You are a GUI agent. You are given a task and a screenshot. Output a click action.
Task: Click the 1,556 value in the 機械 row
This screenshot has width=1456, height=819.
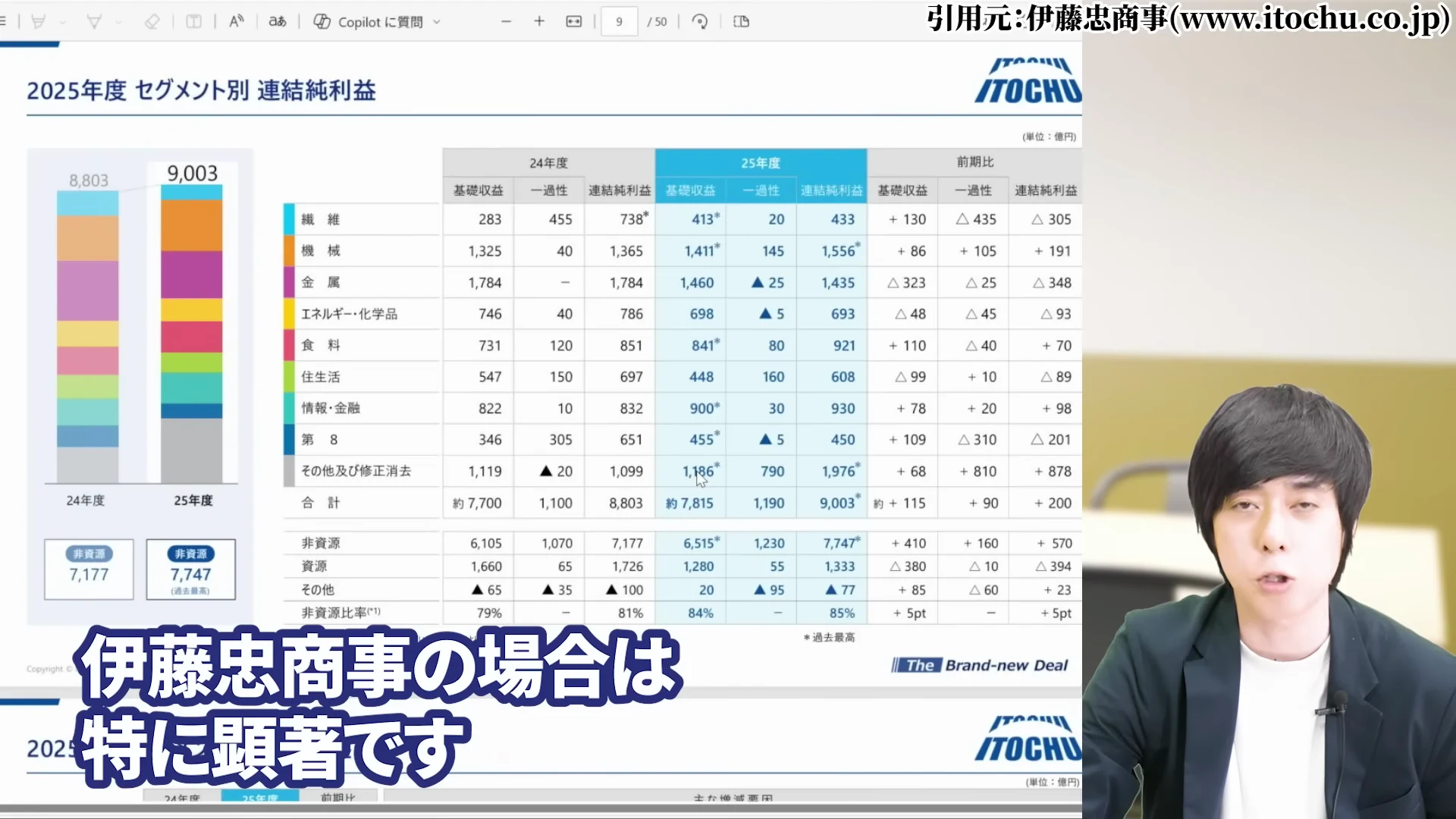[840, 250]
